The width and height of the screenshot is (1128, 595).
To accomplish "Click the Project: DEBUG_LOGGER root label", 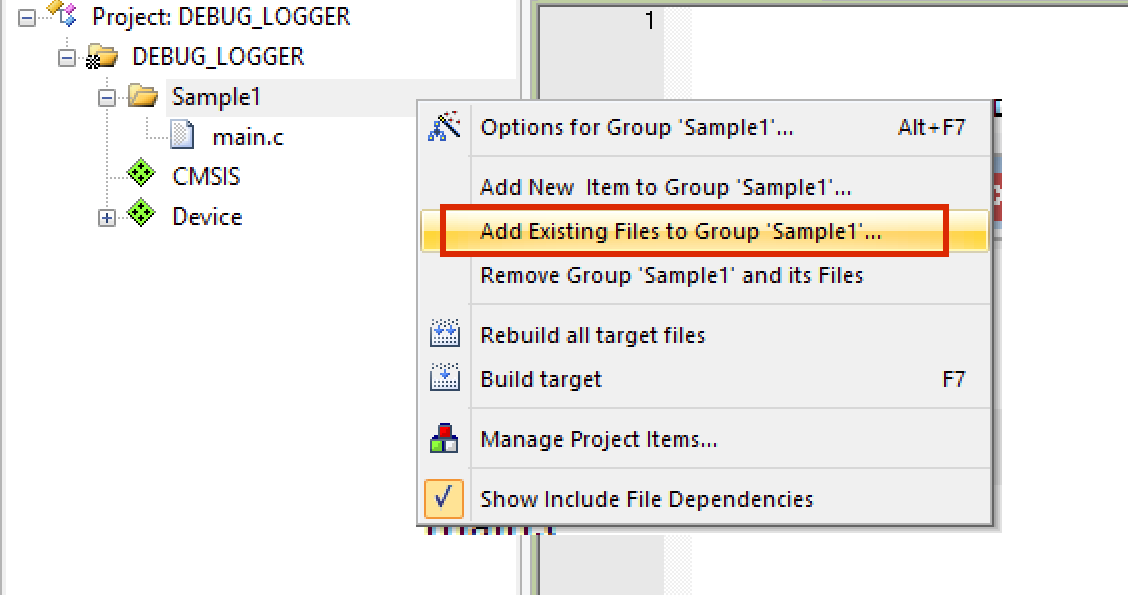I will point(221,17).
